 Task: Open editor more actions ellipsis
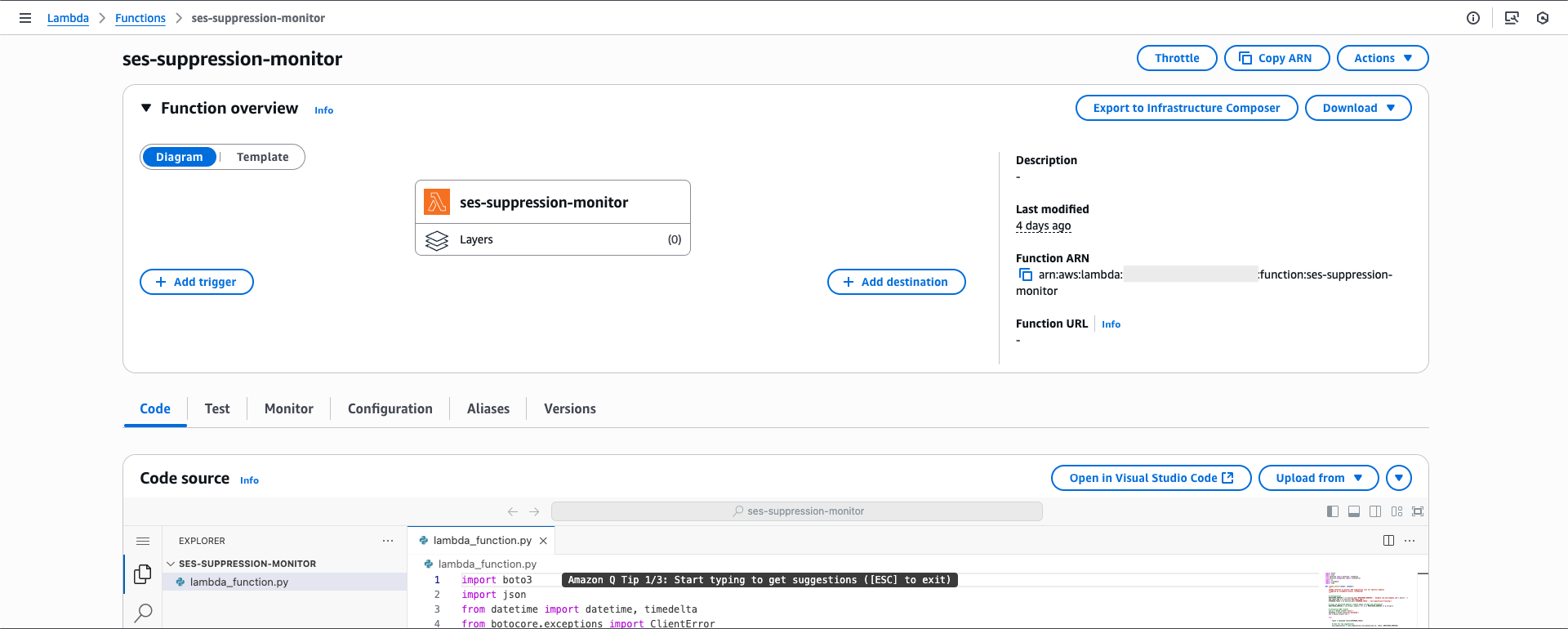[x=1410, y=541]
